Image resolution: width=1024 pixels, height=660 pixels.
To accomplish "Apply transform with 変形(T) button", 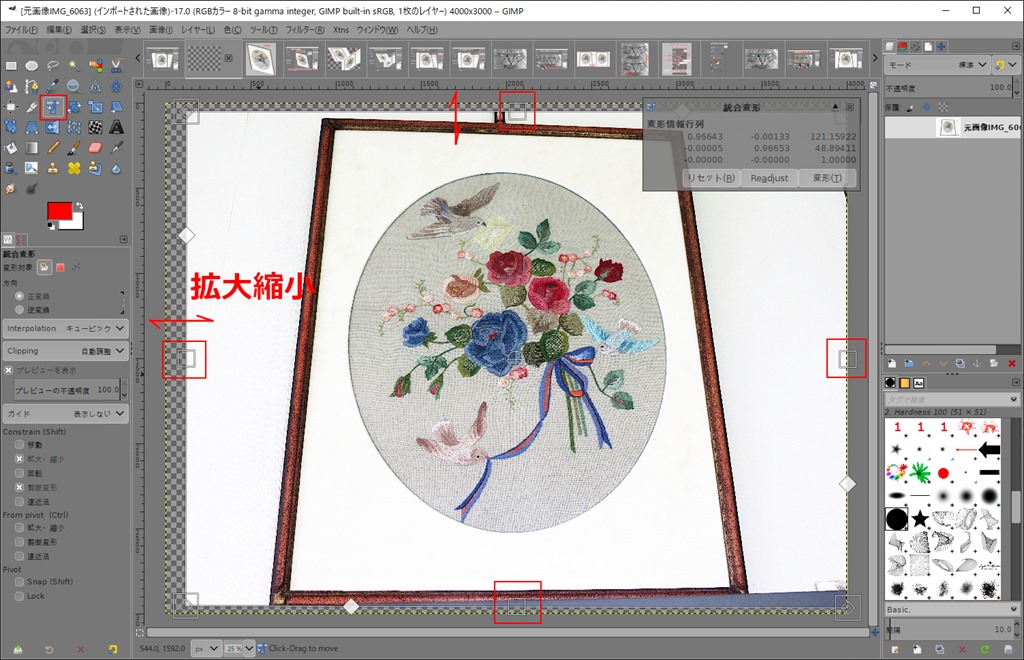I will (x=827, y=178).
